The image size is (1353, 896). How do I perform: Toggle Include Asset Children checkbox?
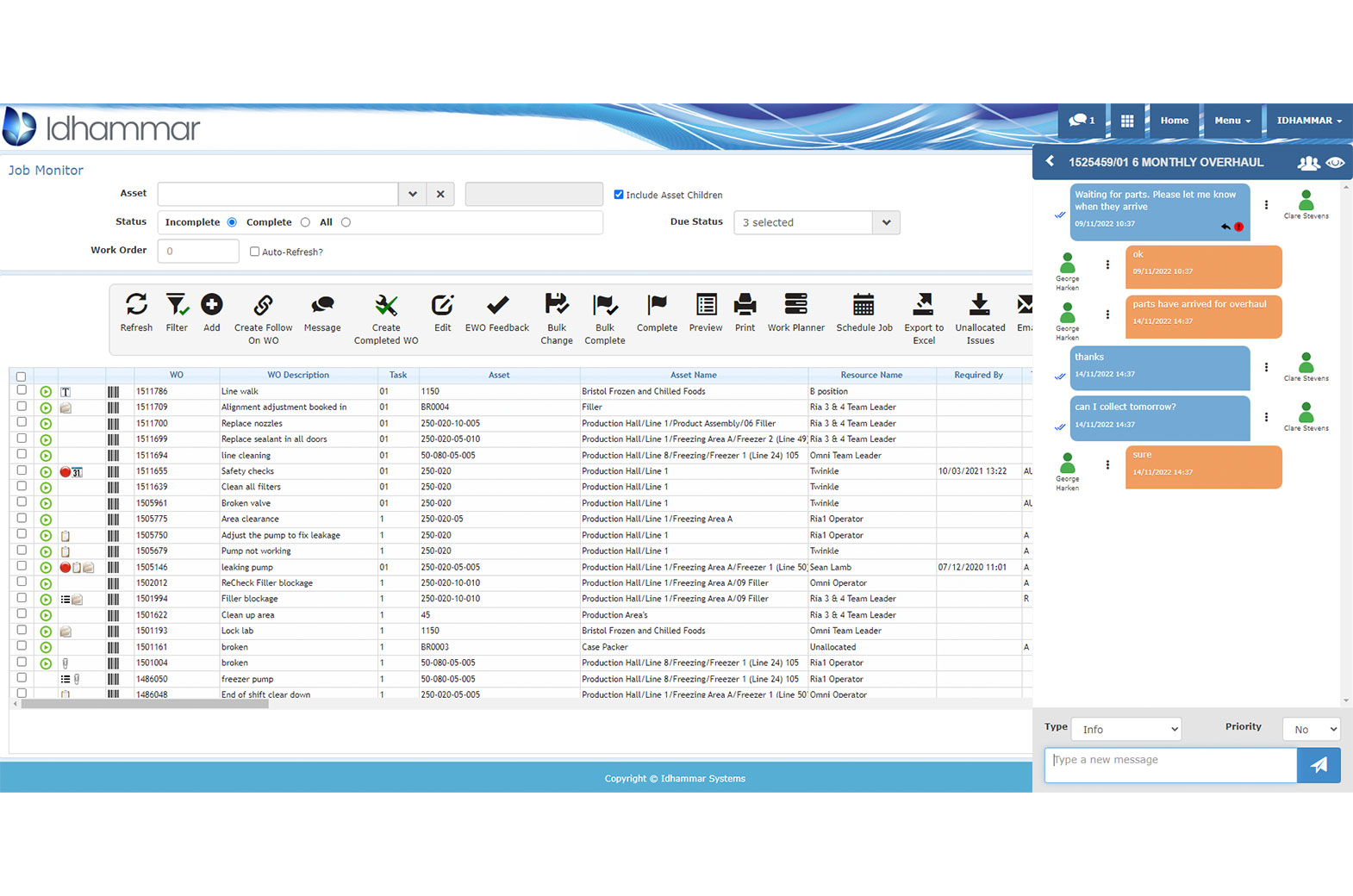619,195
